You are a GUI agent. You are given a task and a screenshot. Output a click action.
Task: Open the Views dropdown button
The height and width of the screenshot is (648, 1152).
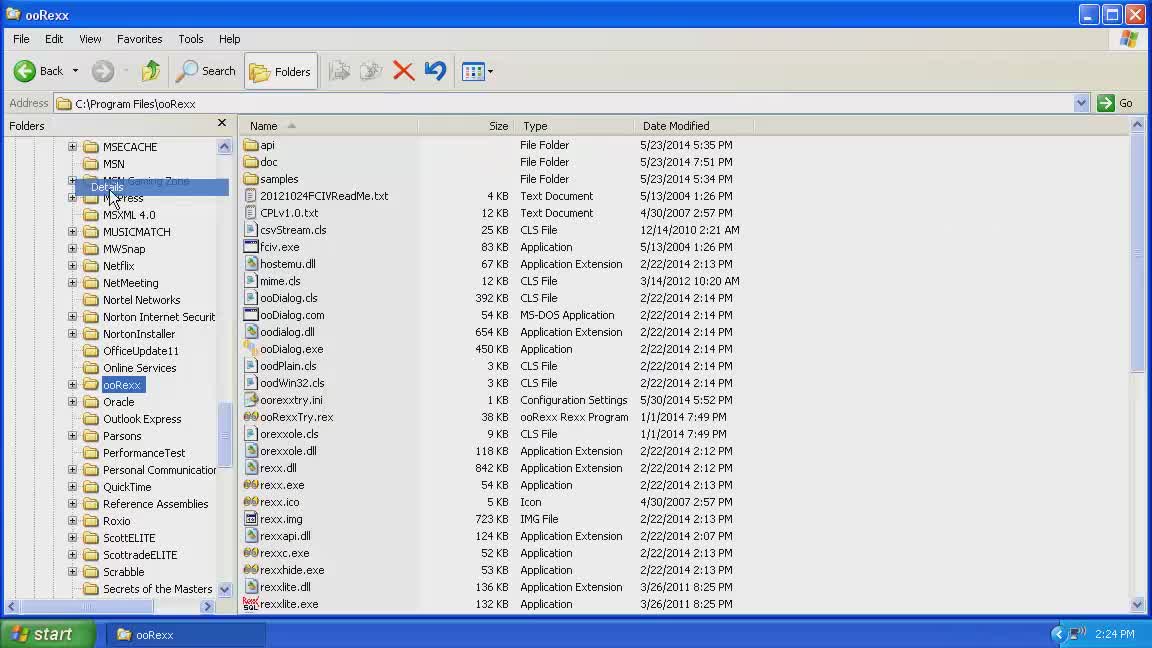477,71
